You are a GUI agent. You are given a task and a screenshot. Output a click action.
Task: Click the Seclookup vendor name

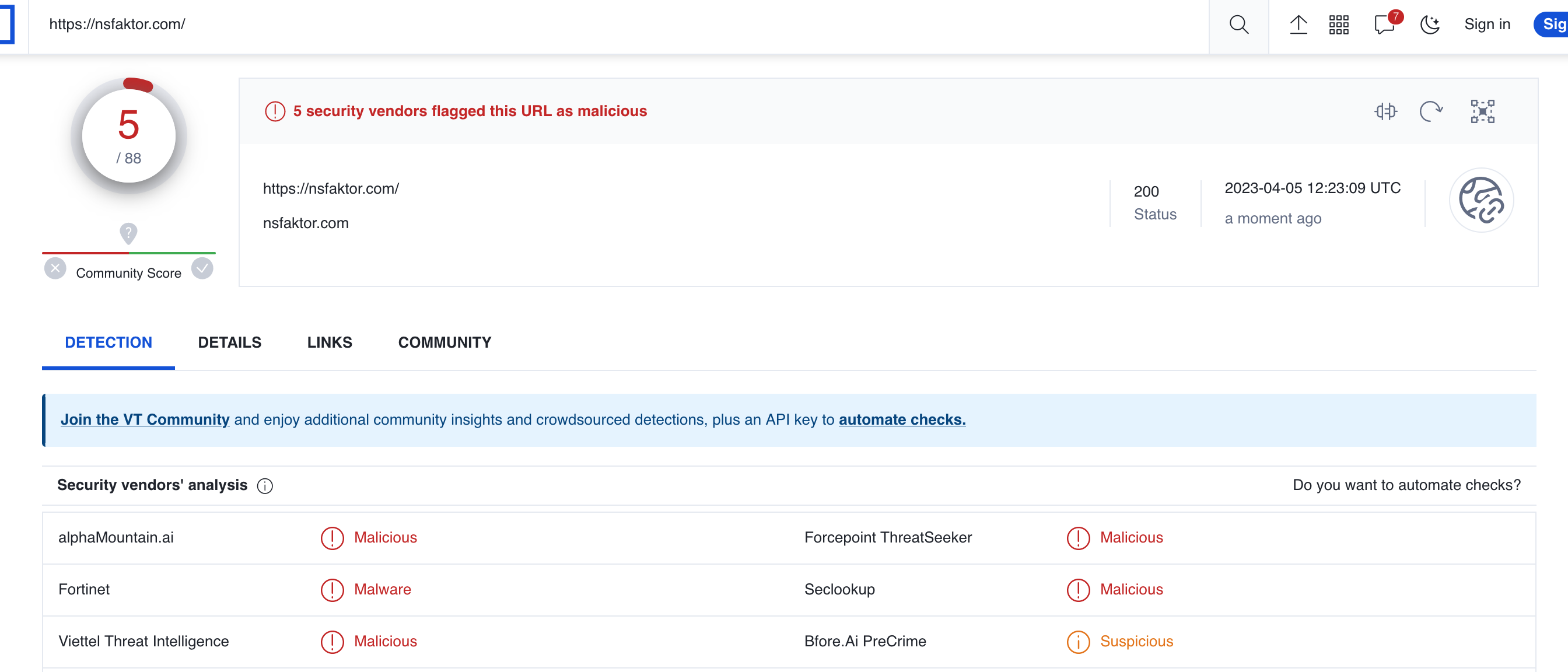[839, 589]
